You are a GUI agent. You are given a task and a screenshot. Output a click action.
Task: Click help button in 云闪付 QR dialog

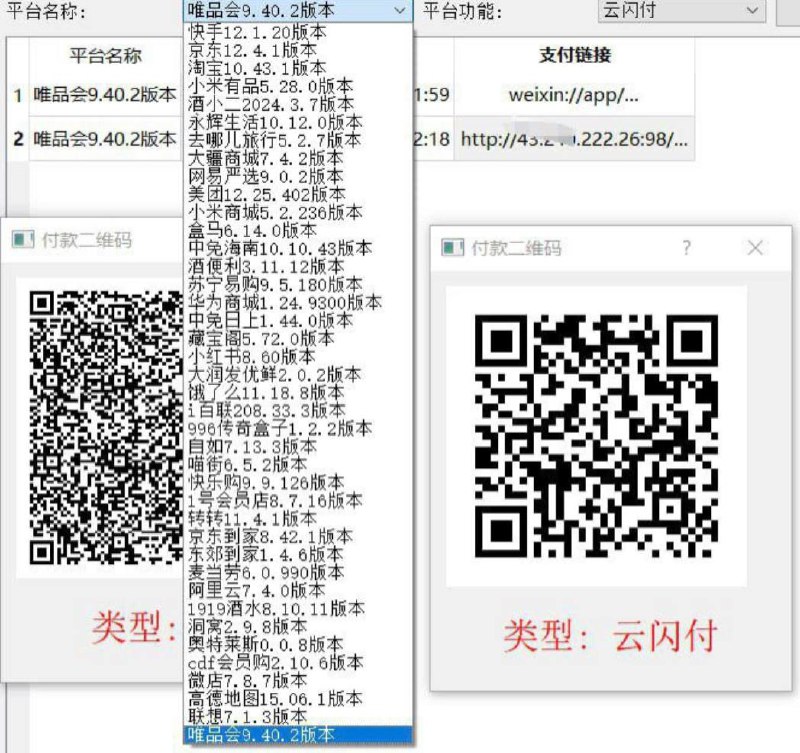687,248
